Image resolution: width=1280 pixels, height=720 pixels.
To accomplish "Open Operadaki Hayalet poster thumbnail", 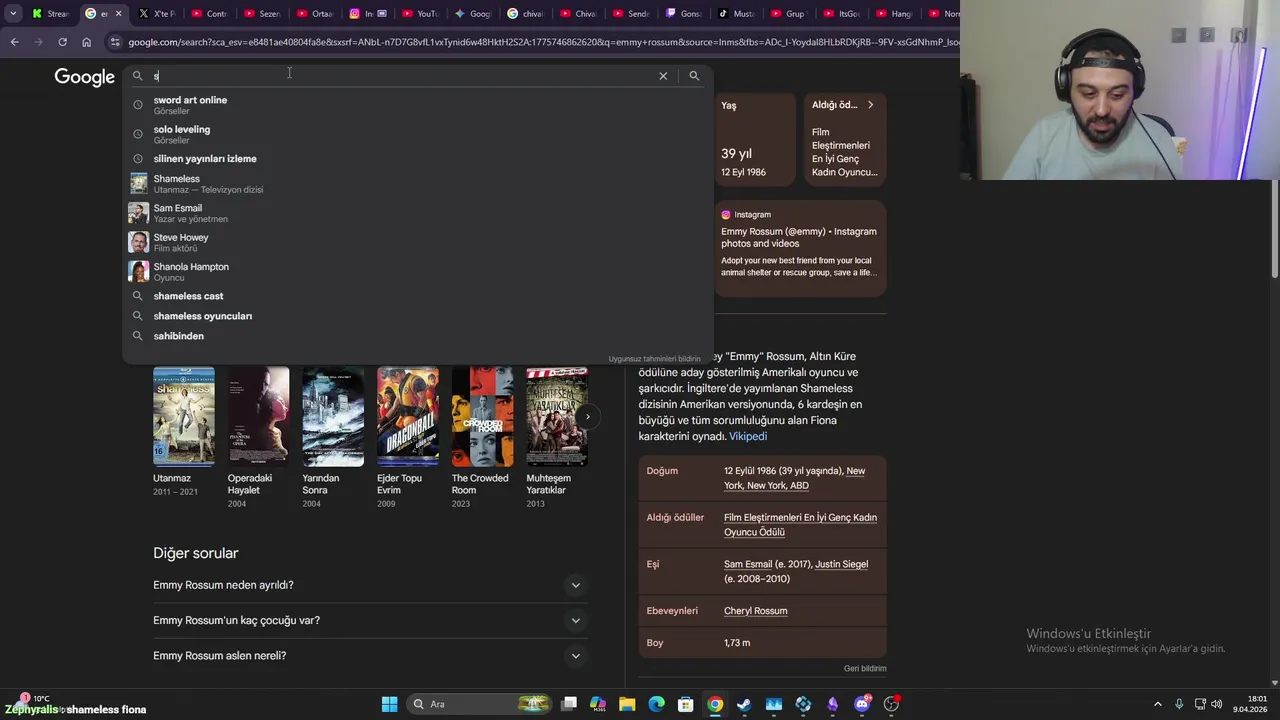I will [x=258, y=416].
